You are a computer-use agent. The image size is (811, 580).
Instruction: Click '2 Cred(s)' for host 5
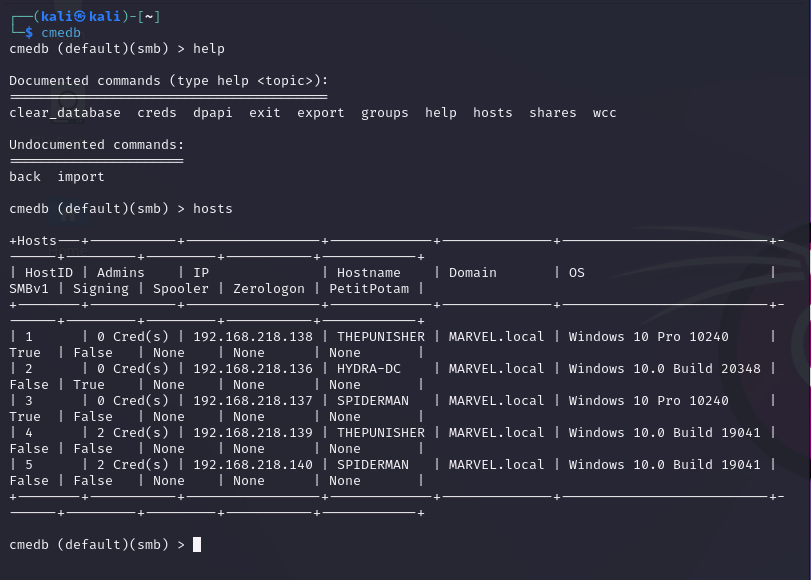pyautogui.click(x=132, y=465)
